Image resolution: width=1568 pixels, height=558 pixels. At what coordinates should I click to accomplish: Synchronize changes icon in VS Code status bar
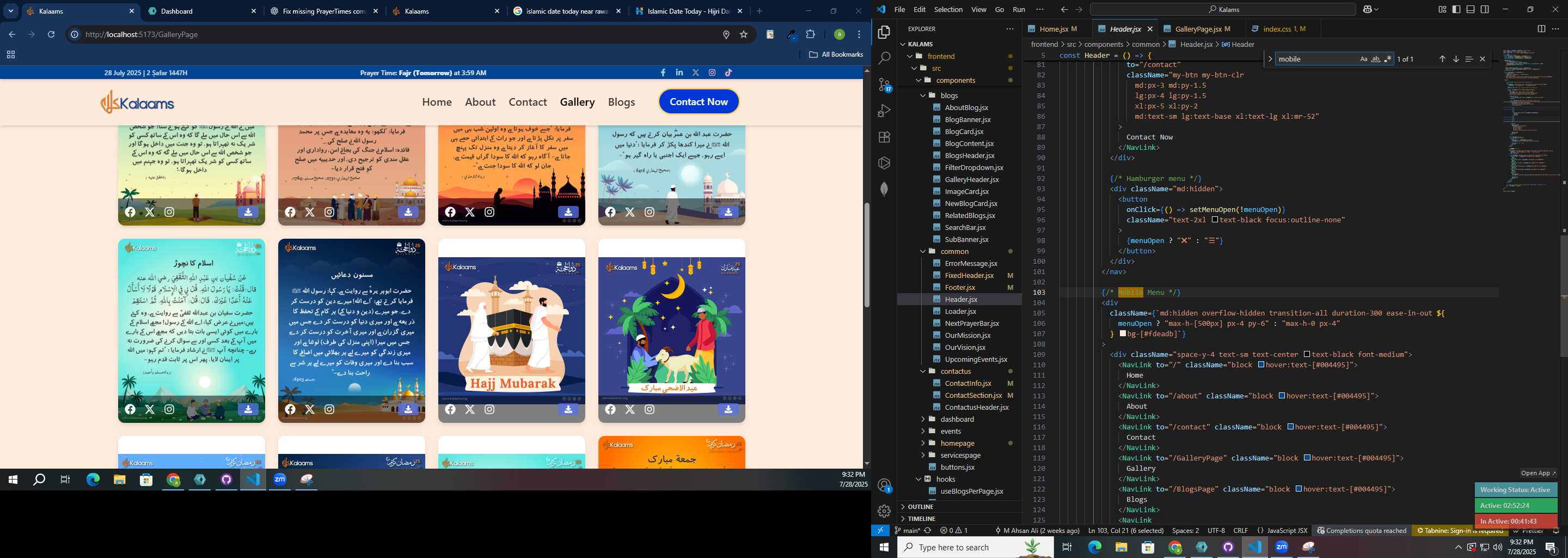[928, 531]
